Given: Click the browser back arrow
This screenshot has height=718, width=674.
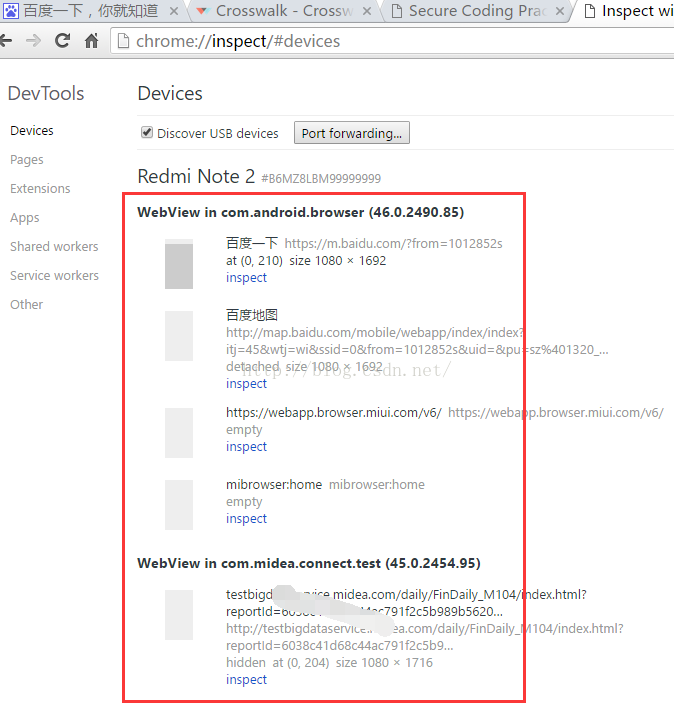Looking at the screenshot, I should [x=5, y=41].
